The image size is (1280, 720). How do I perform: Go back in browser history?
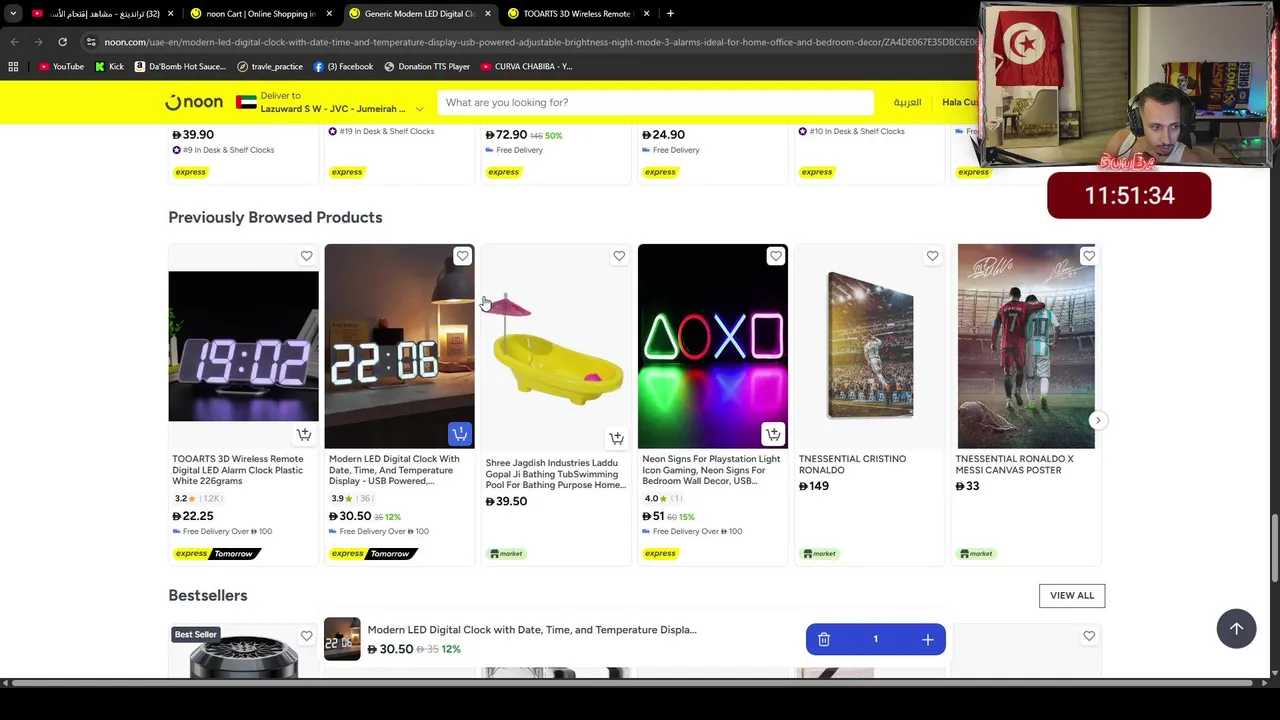pos(14,42)
